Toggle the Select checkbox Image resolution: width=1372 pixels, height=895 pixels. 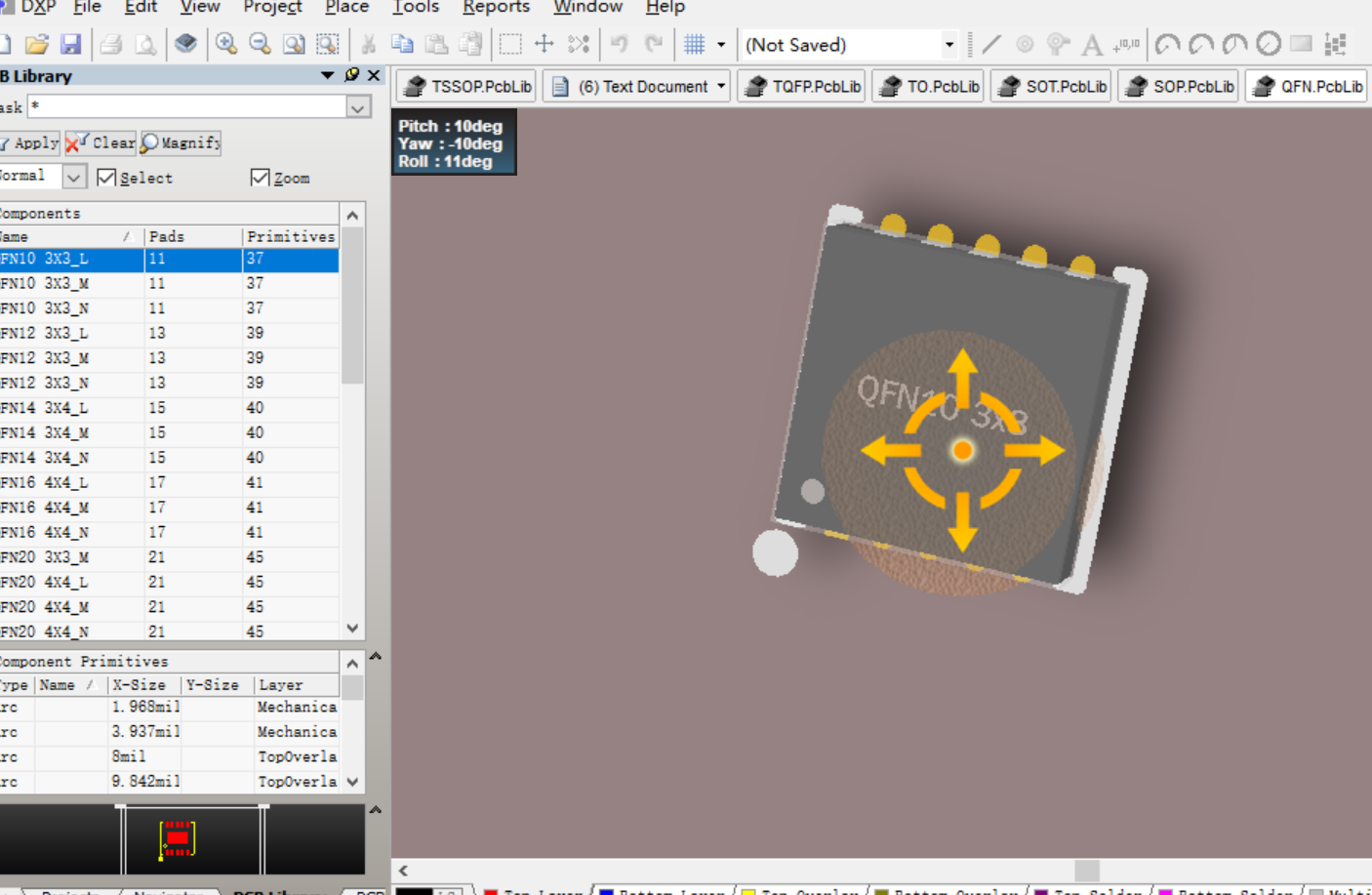tap(107, 178)
